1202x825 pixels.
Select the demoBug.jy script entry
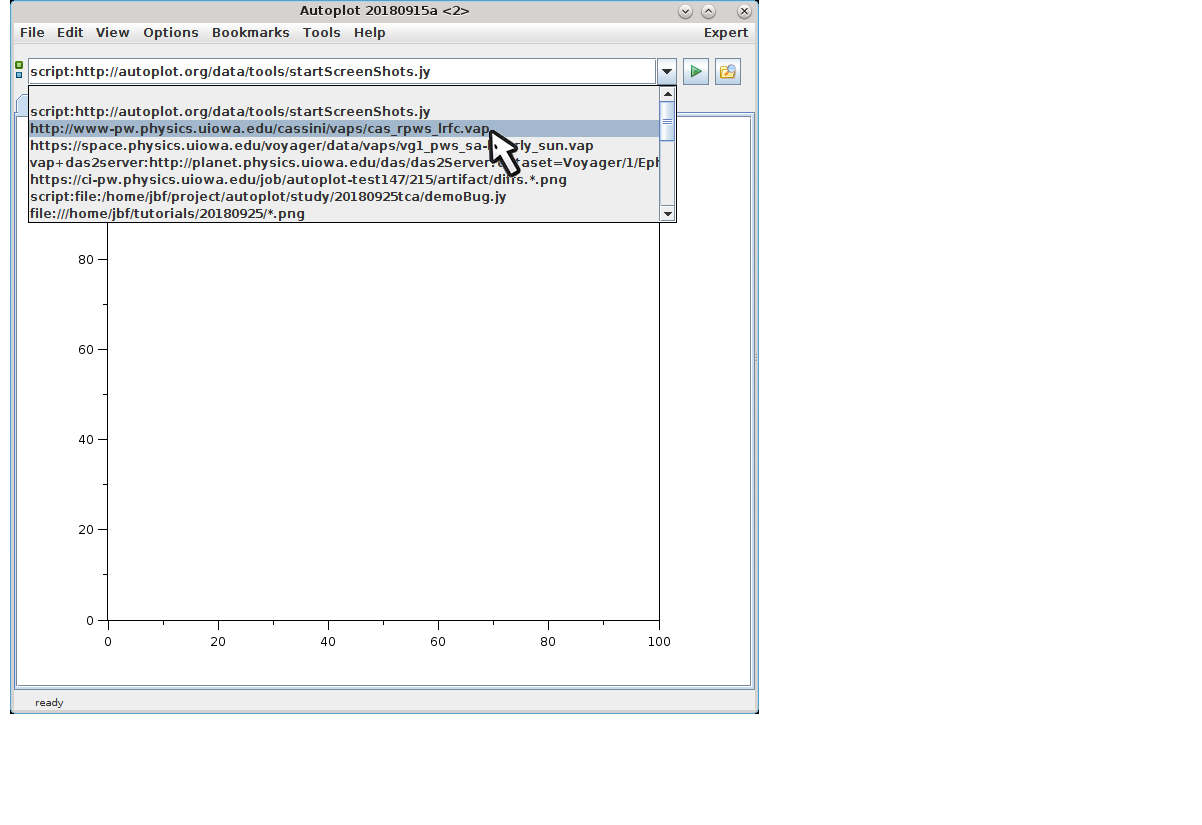[268, 197]
